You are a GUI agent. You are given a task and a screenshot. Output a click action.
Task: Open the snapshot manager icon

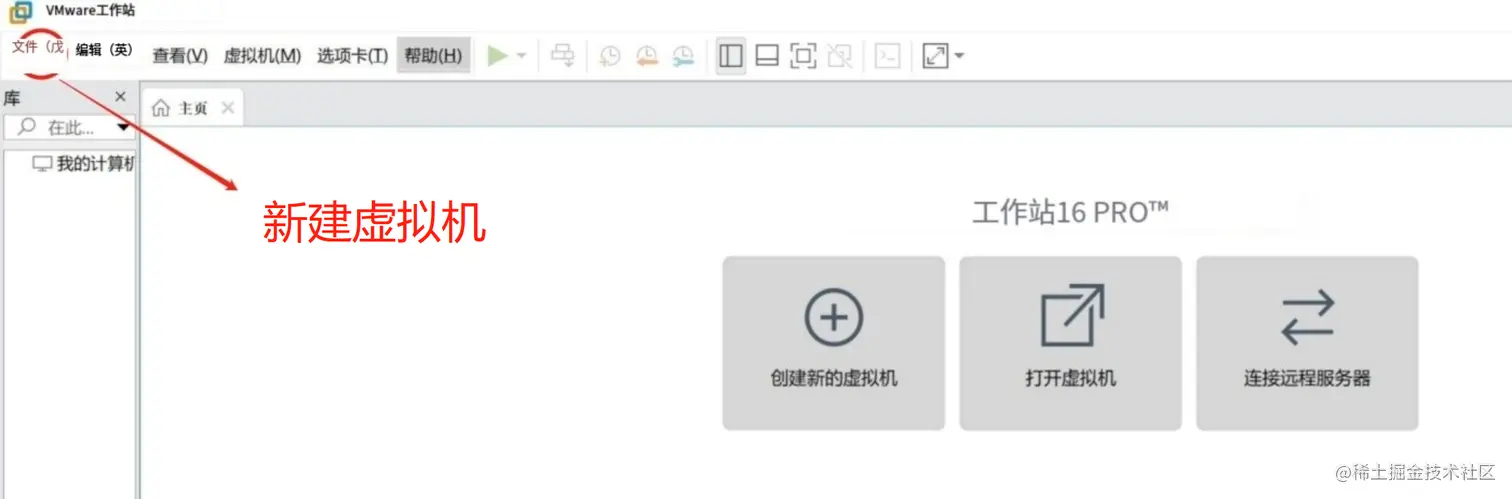pyautogui.click(x=683, y=56)
